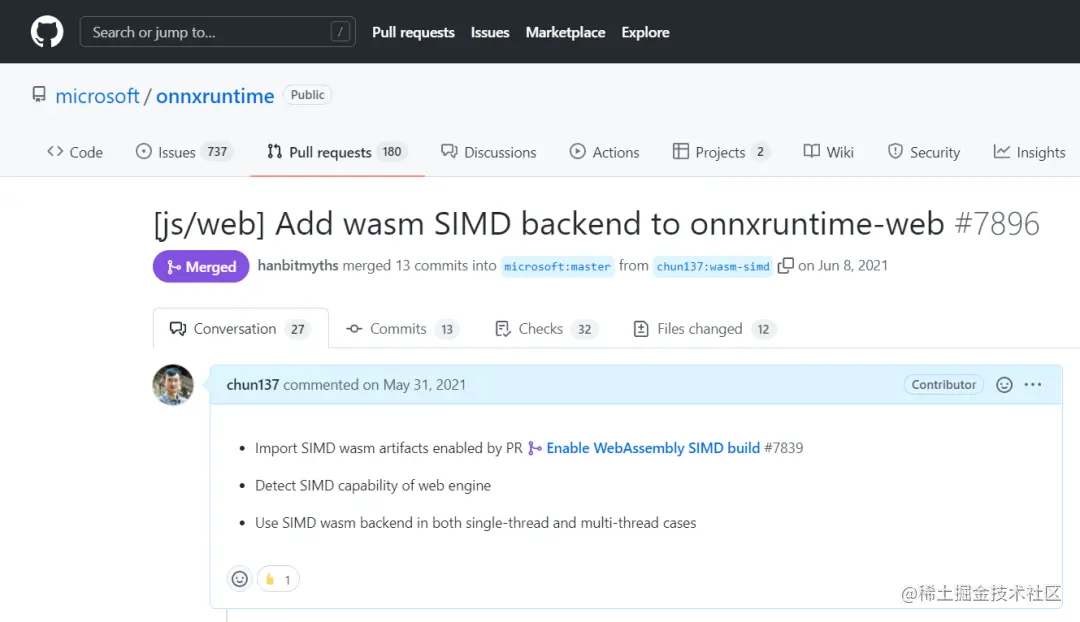
Task: Click the Issues count badge 737
Action: [x=217, y=152]
